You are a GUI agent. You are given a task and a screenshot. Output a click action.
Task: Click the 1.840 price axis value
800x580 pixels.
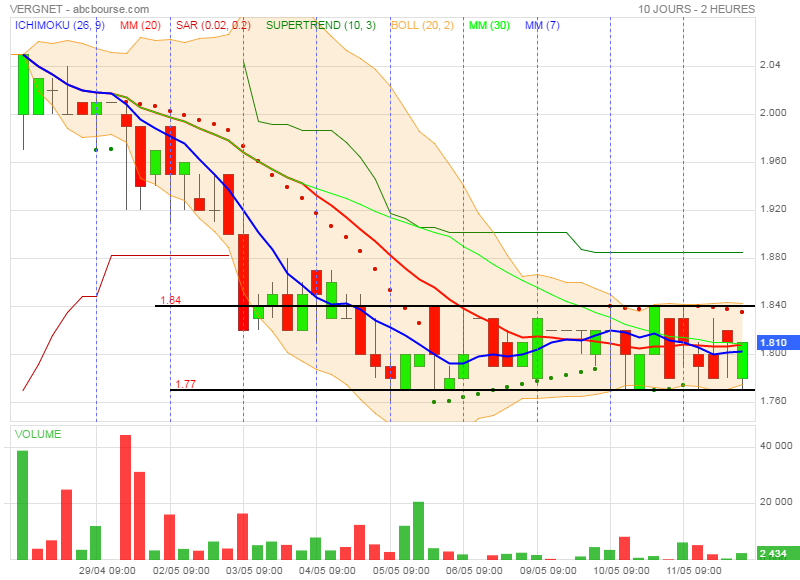click(773, 305)
